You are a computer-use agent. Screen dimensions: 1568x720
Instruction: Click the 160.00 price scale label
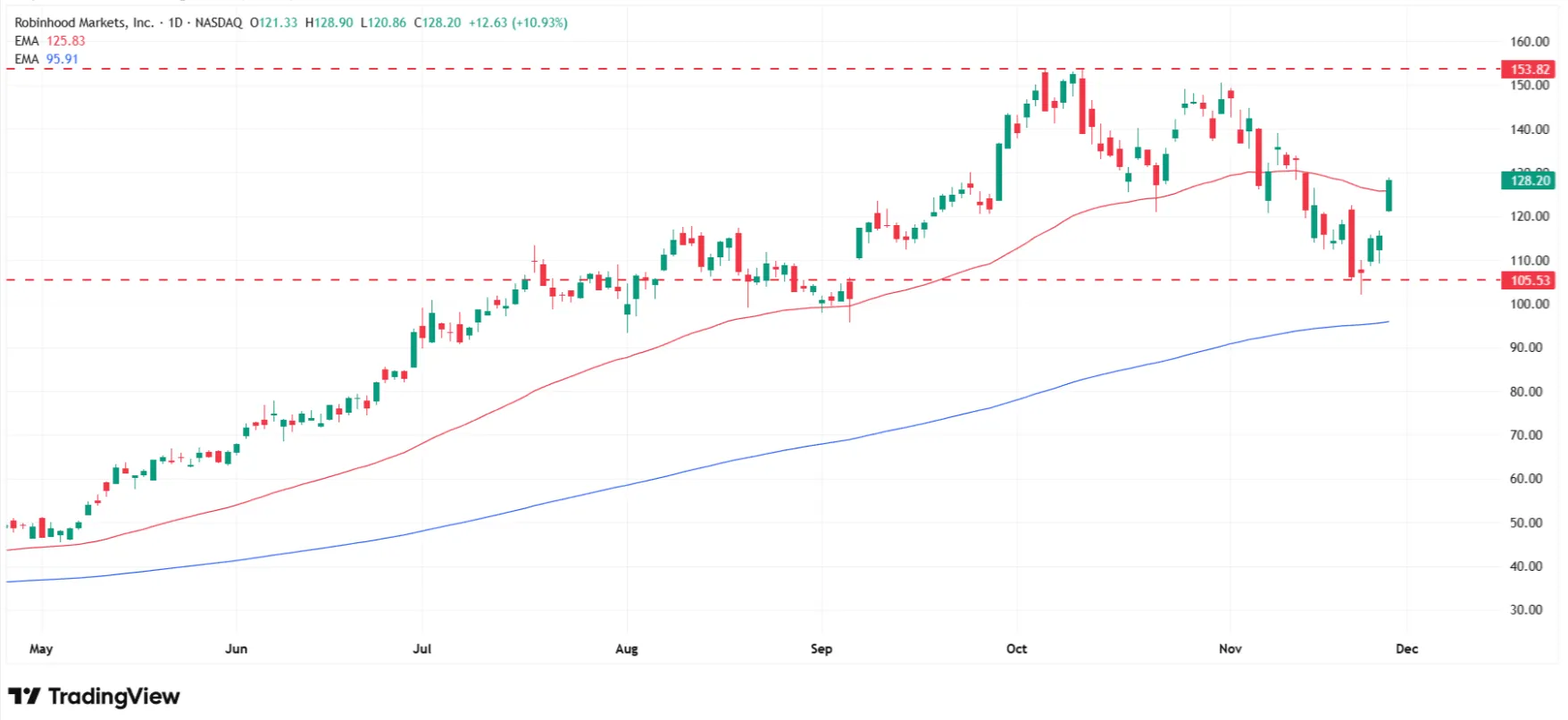click(1529, 41)
